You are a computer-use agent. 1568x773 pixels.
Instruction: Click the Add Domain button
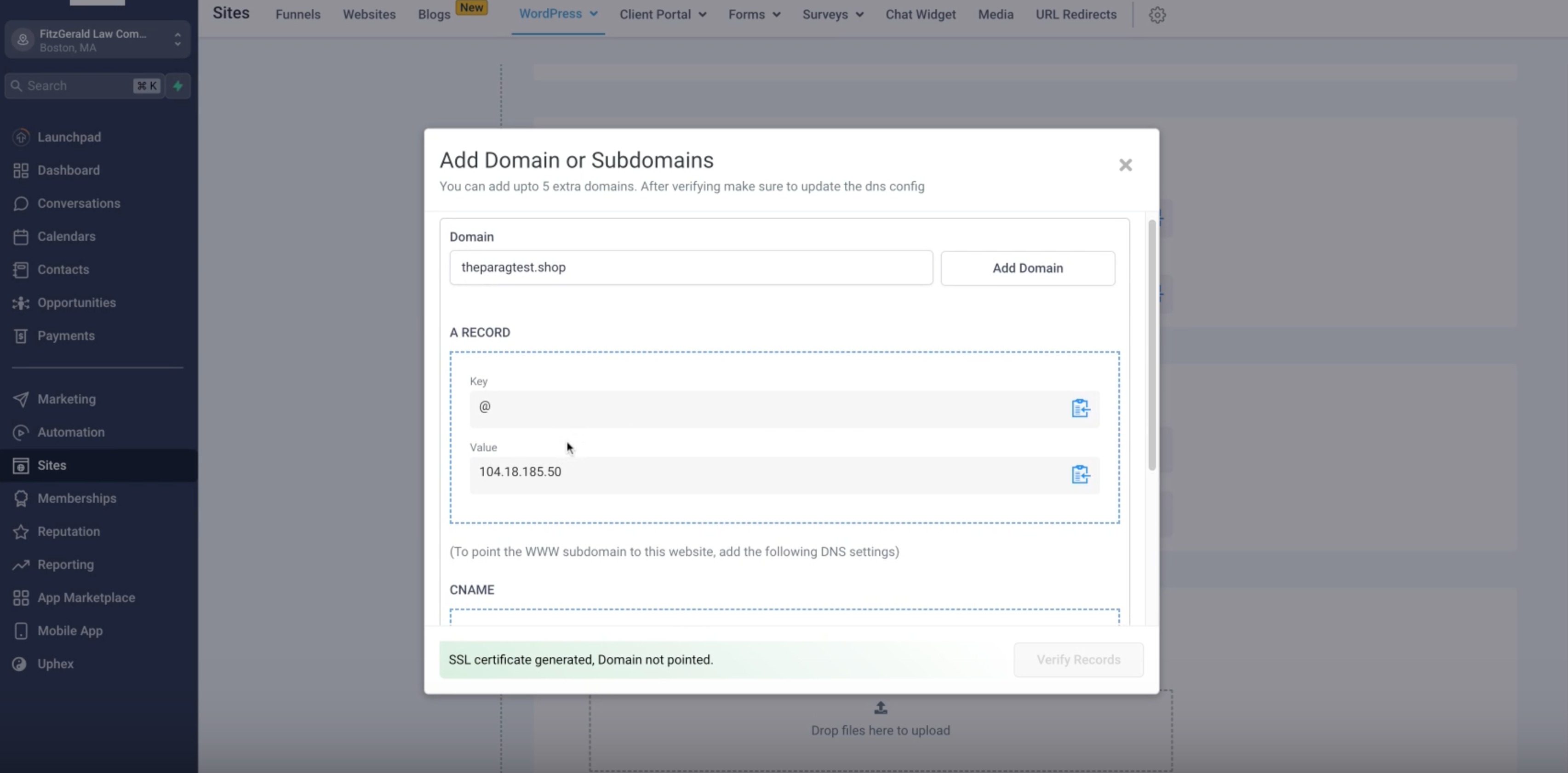[1028, 268]
